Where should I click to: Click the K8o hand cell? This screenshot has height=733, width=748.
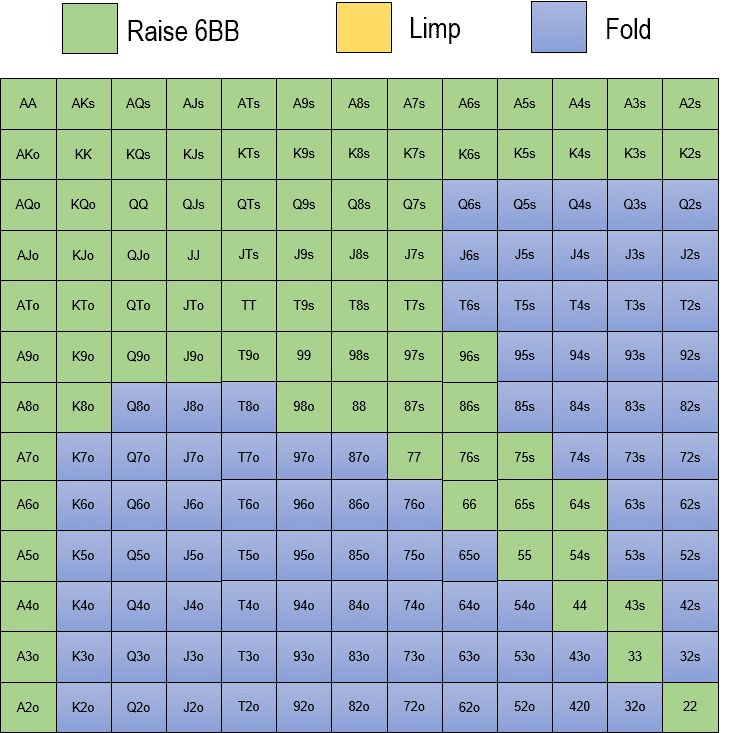[83, 407]
